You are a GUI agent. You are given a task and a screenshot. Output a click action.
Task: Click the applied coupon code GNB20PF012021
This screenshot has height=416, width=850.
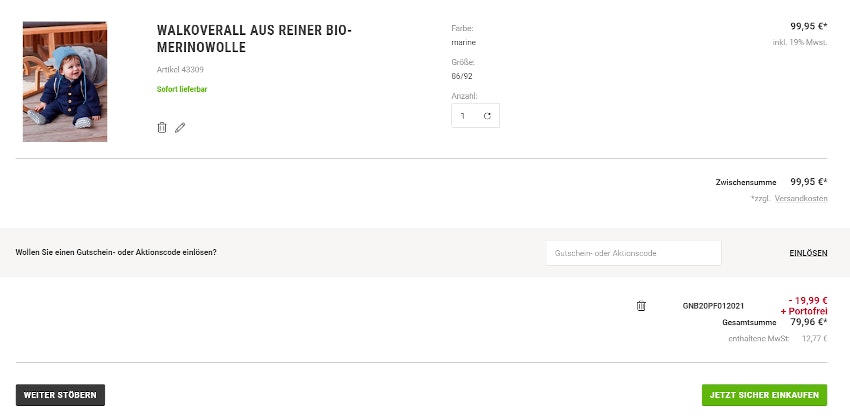(713, 305)
